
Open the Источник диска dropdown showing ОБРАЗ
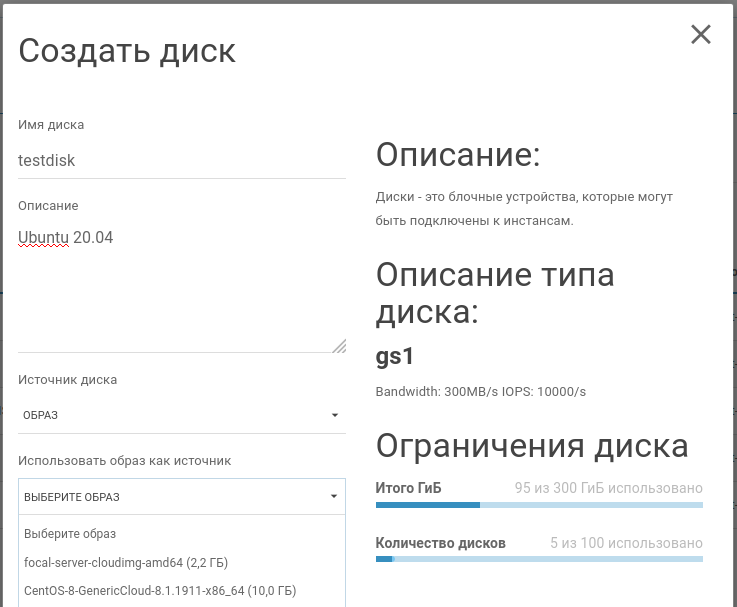click(x=175, y=415)
